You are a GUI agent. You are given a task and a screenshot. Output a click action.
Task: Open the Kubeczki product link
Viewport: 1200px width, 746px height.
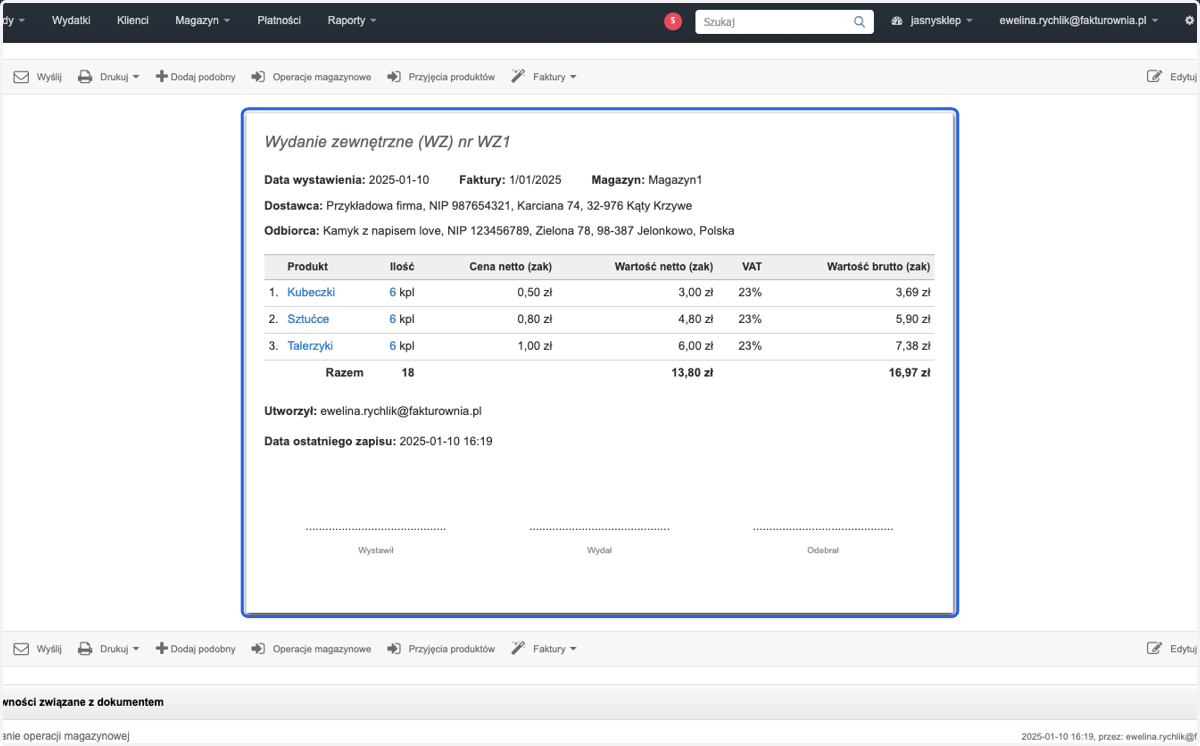pos(311,292)
